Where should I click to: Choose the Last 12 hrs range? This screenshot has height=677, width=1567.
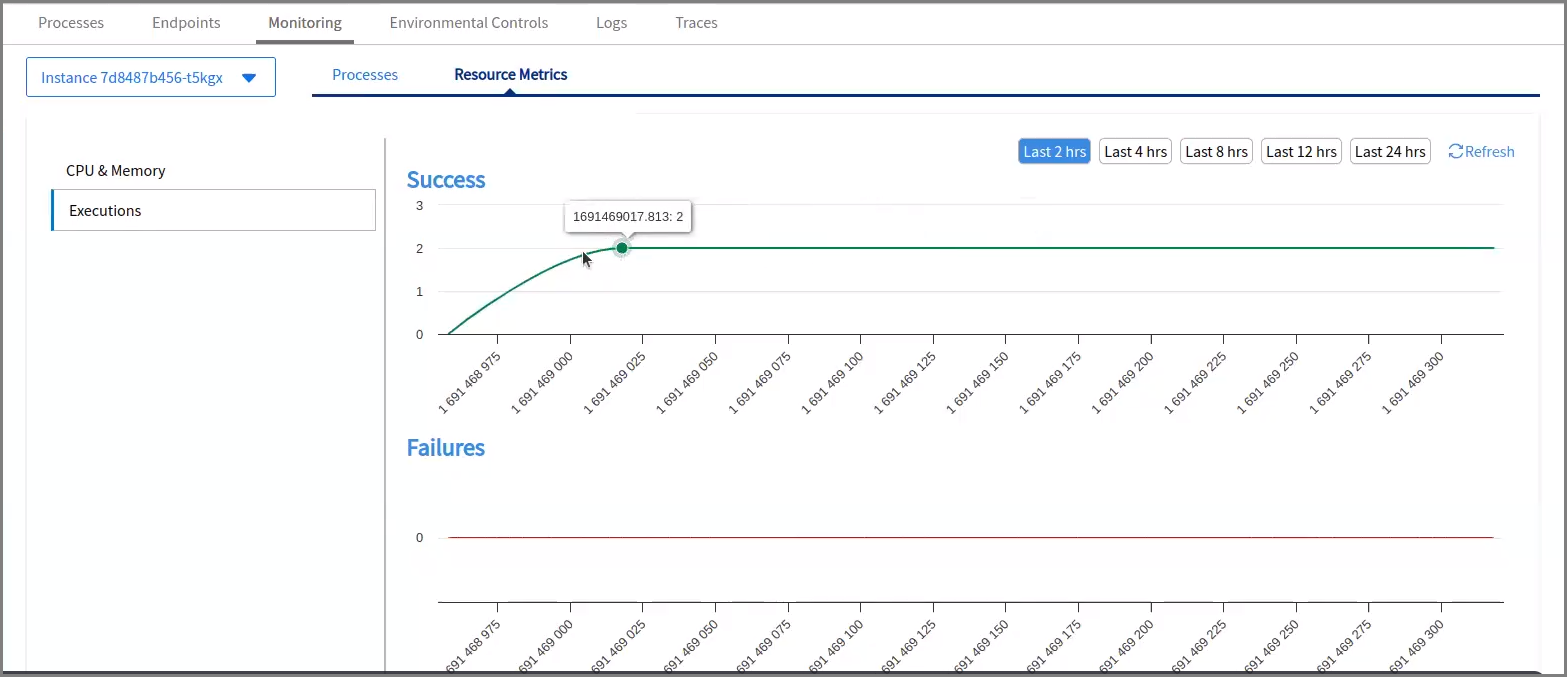[x=1301, y=152]
